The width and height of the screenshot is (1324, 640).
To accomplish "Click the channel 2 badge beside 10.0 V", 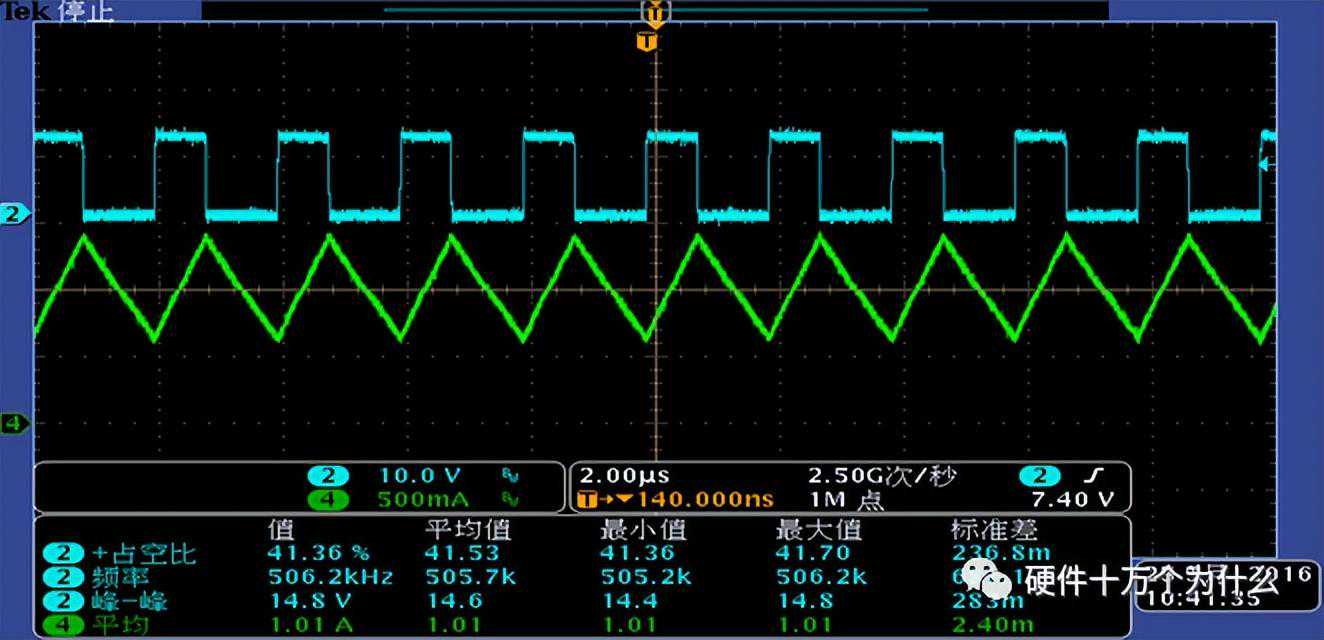I will (327, 476).
